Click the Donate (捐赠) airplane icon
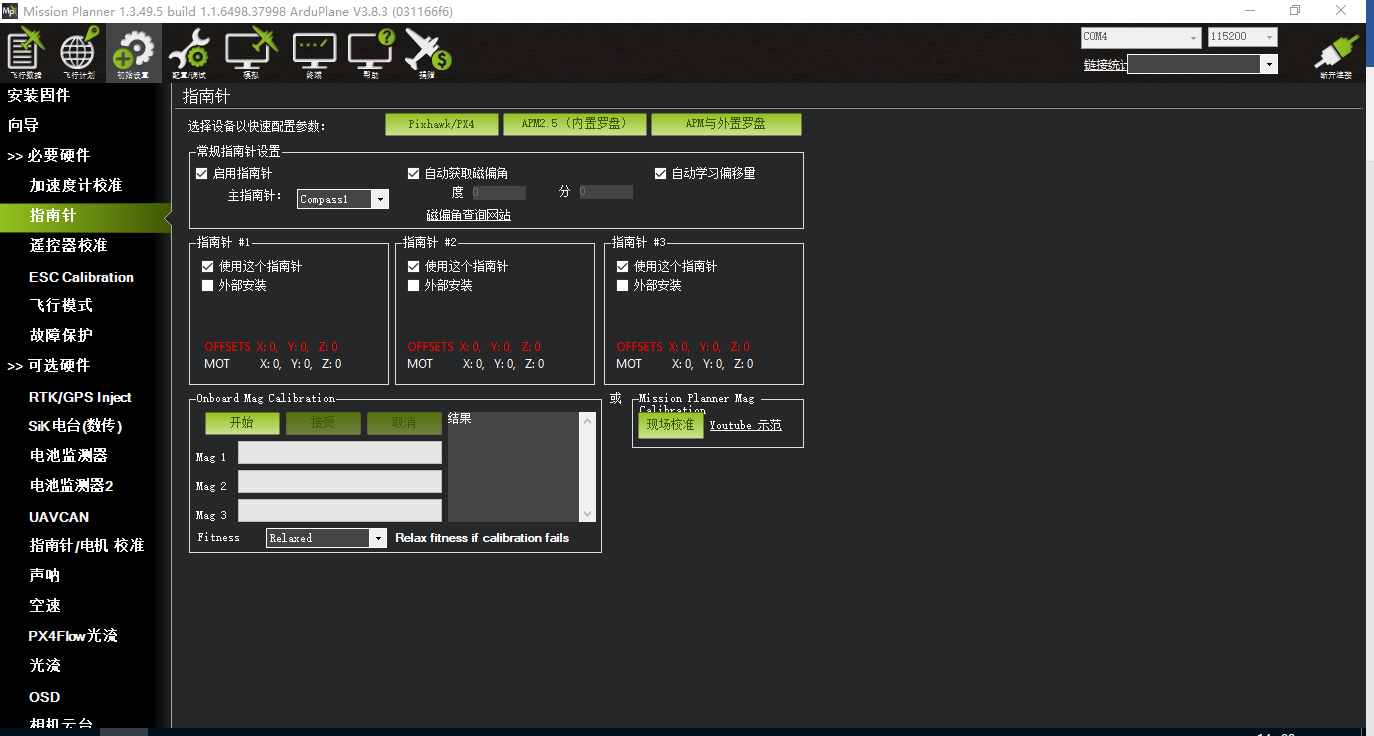This screenshot has width=1374, height=736. [428, 53]
